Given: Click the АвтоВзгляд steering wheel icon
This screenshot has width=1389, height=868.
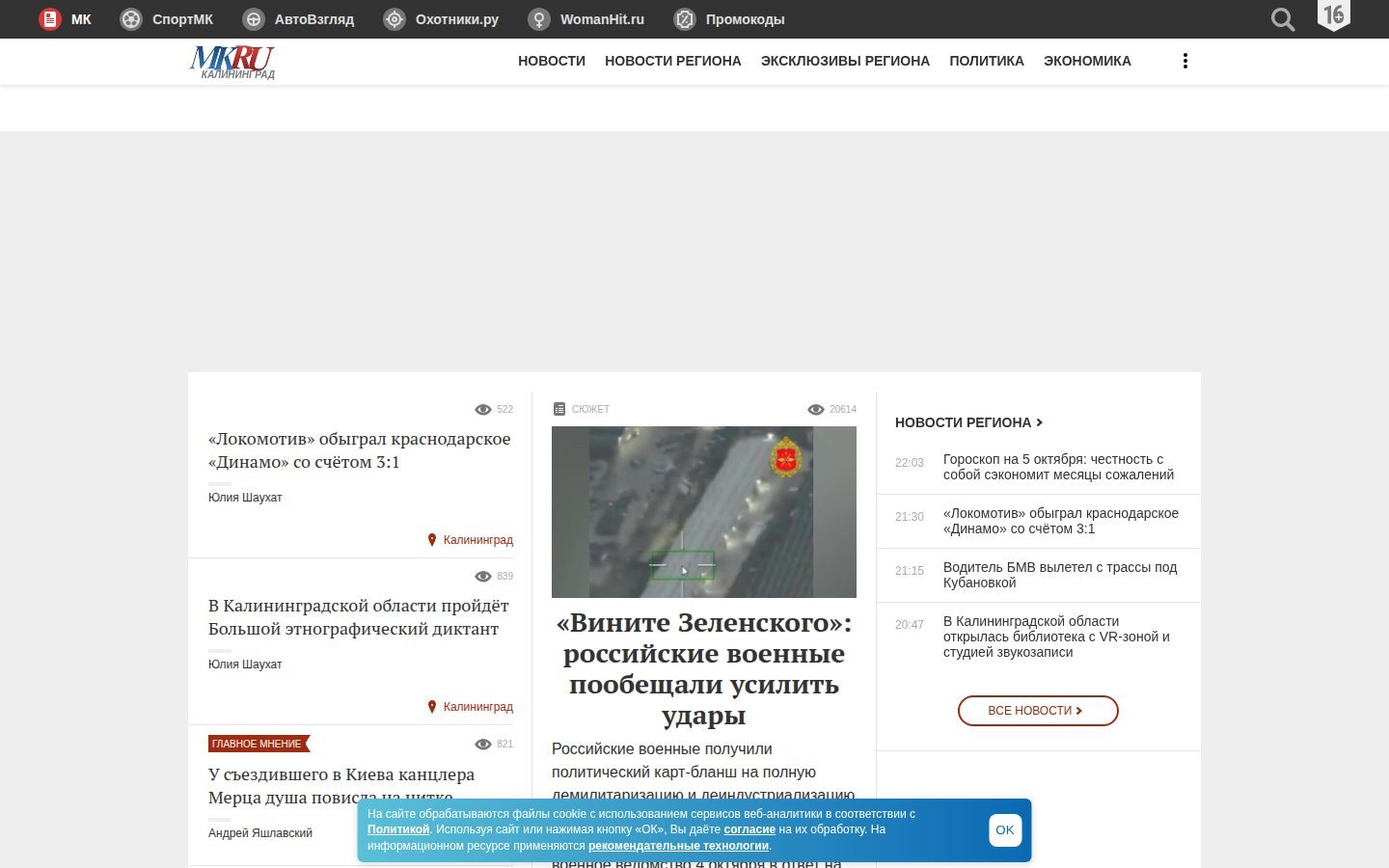Looking at the screenshot, I should tap(254, 19).
